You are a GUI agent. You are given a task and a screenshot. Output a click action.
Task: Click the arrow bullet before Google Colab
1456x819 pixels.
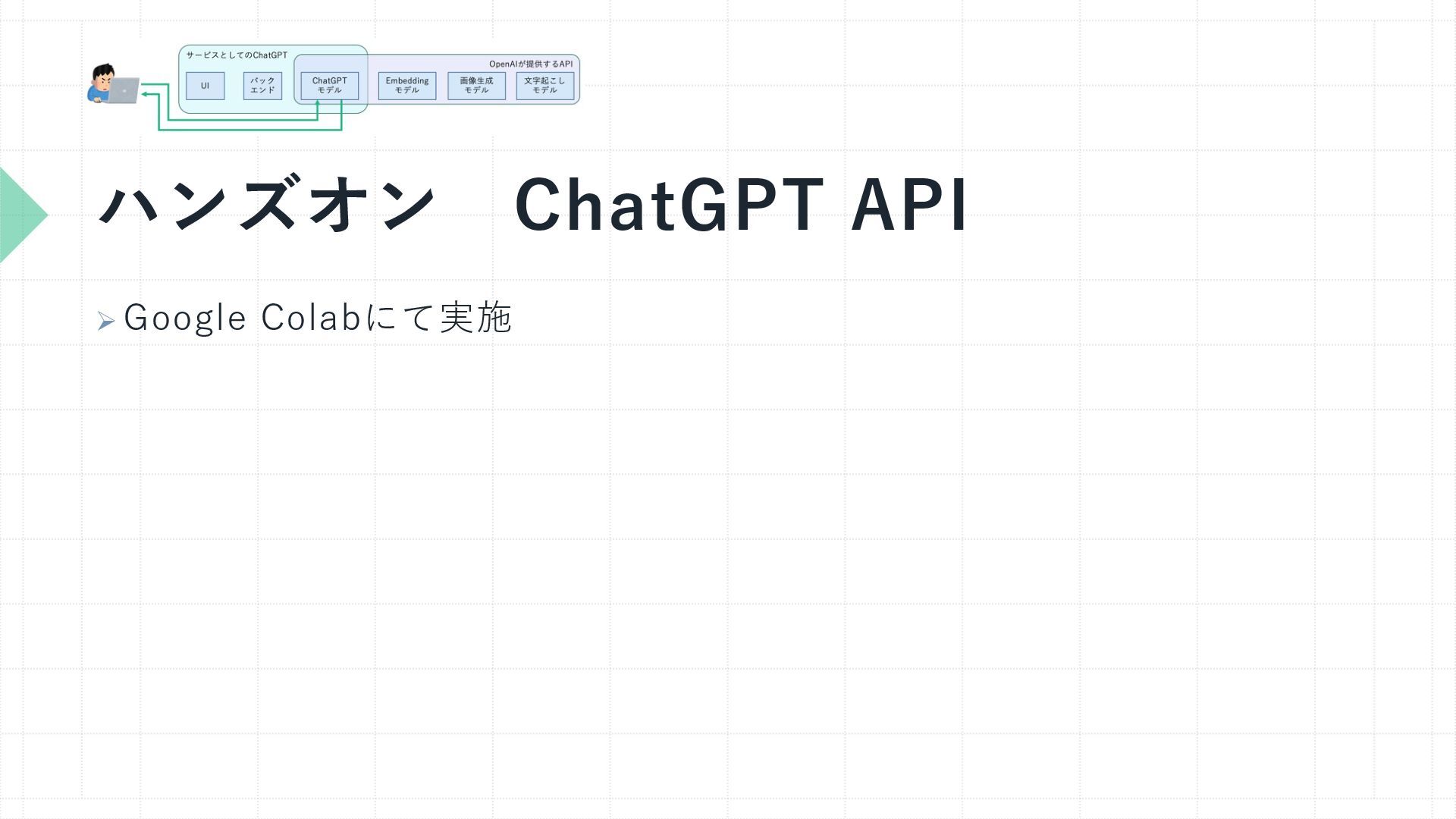[105, 321]
